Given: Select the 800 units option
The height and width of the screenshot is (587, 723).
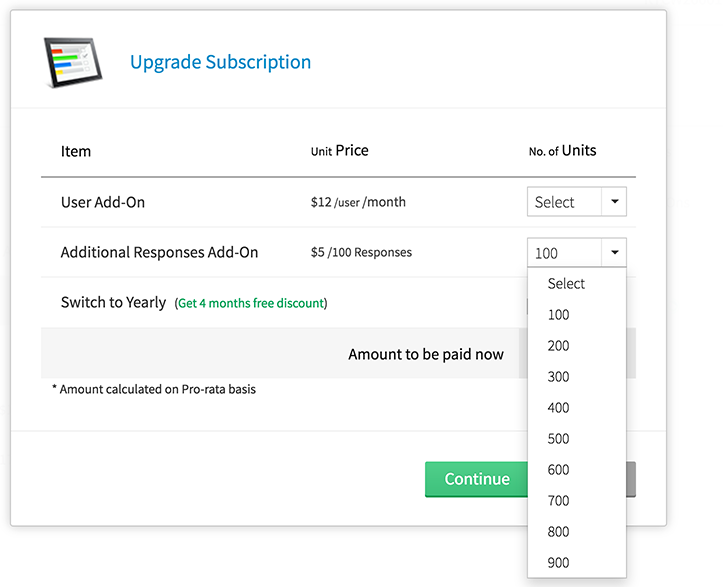Looking at the screenshot, I should pyautogui.click(x=558, y=532).
